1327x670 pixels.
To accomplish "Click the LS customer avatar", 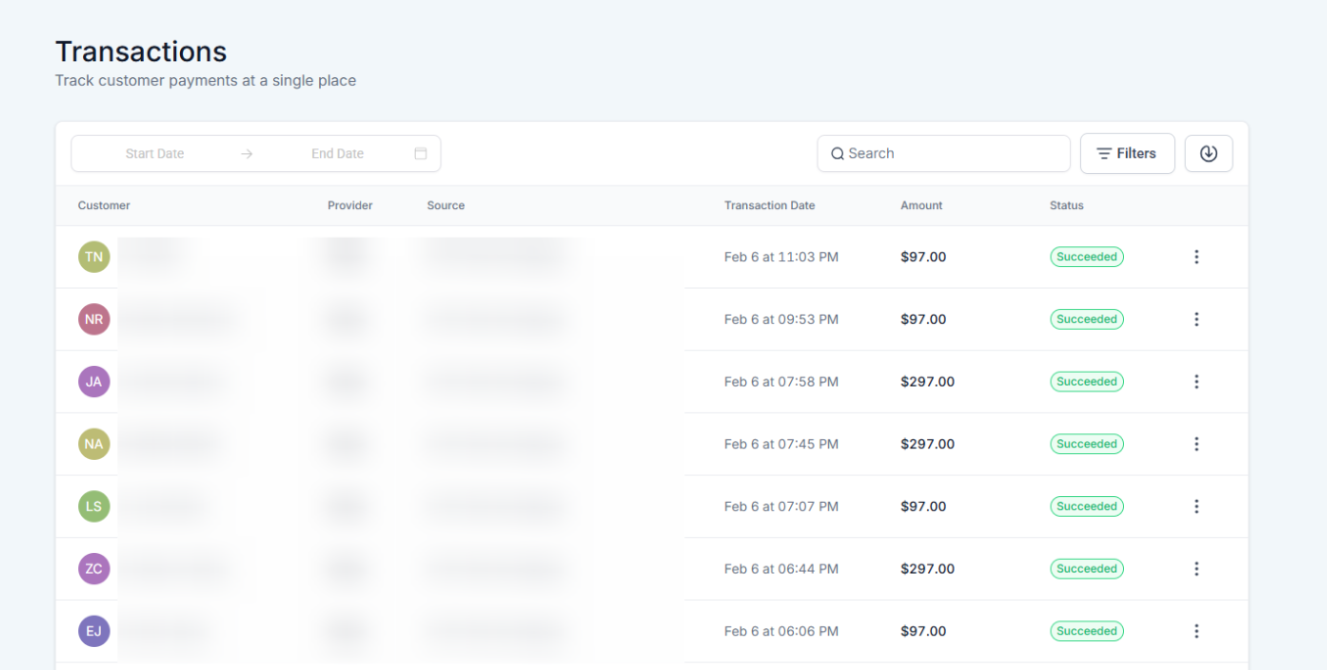I will pos(94,506).
